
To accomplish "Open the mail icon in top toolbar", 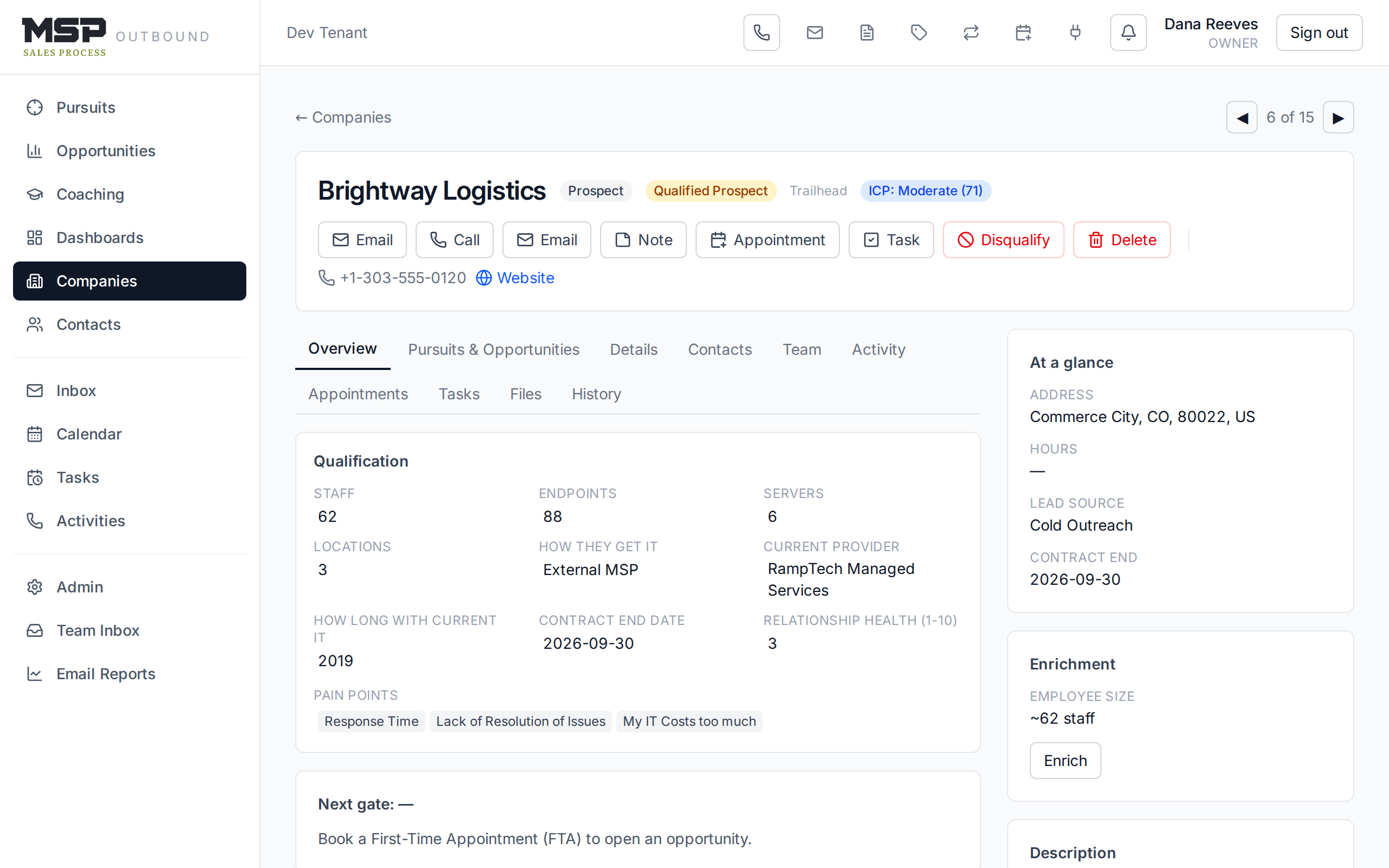I will click(814, 33).
